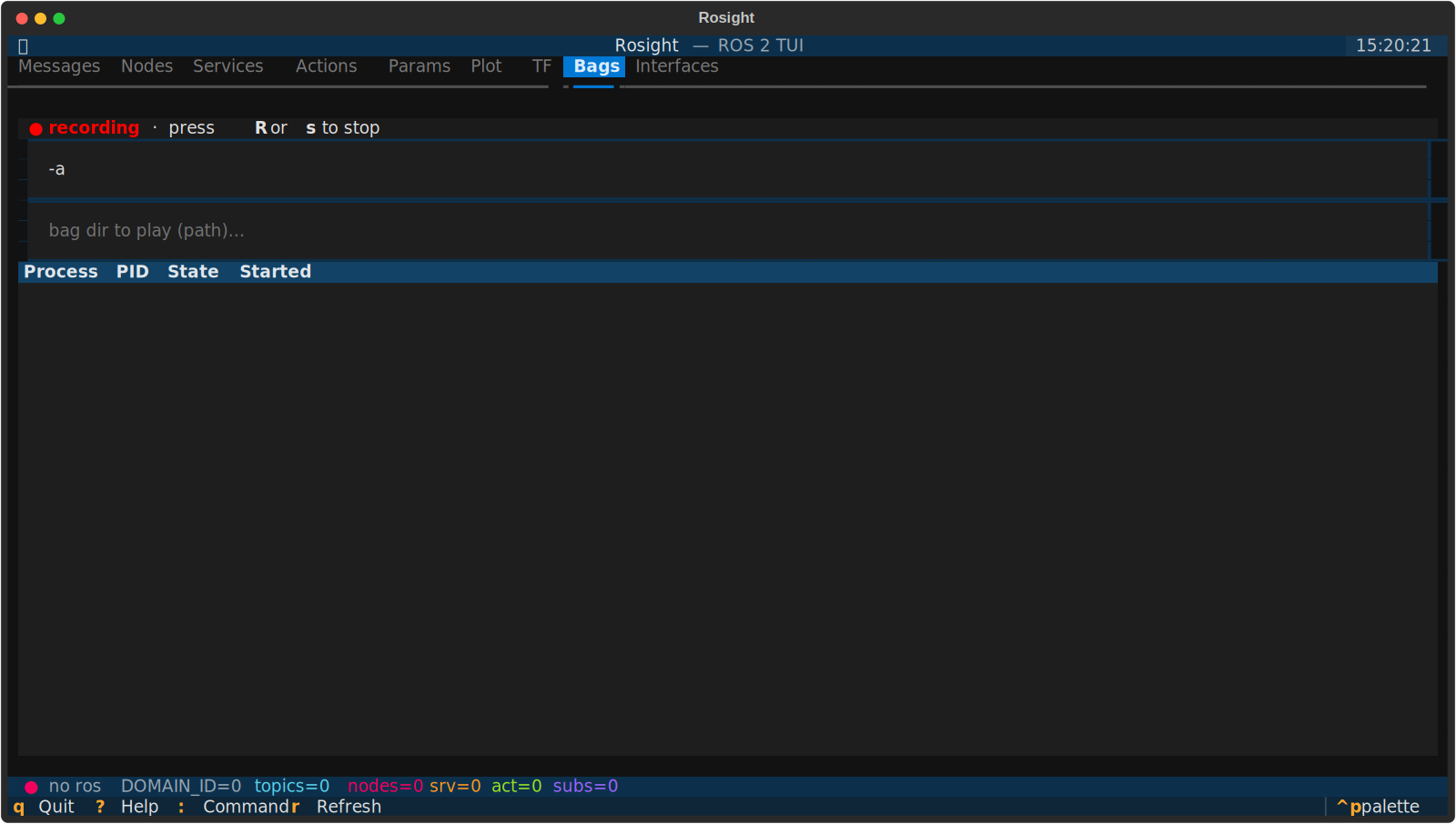This screenshot has height=824, width=1456.
Task: Click the State column header
Action: tap(193, 272)
